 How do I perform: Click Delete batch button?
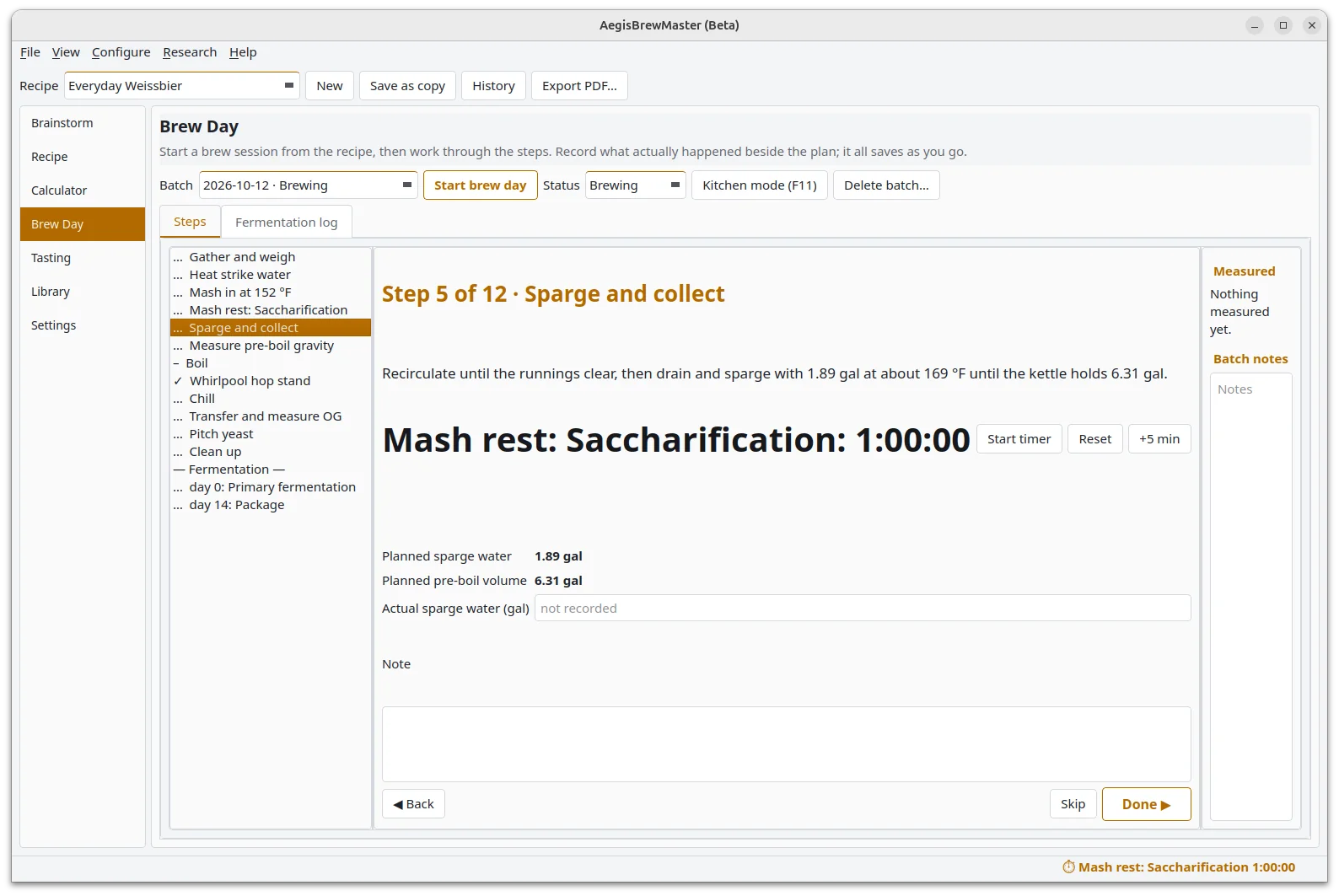coord(886,185)
